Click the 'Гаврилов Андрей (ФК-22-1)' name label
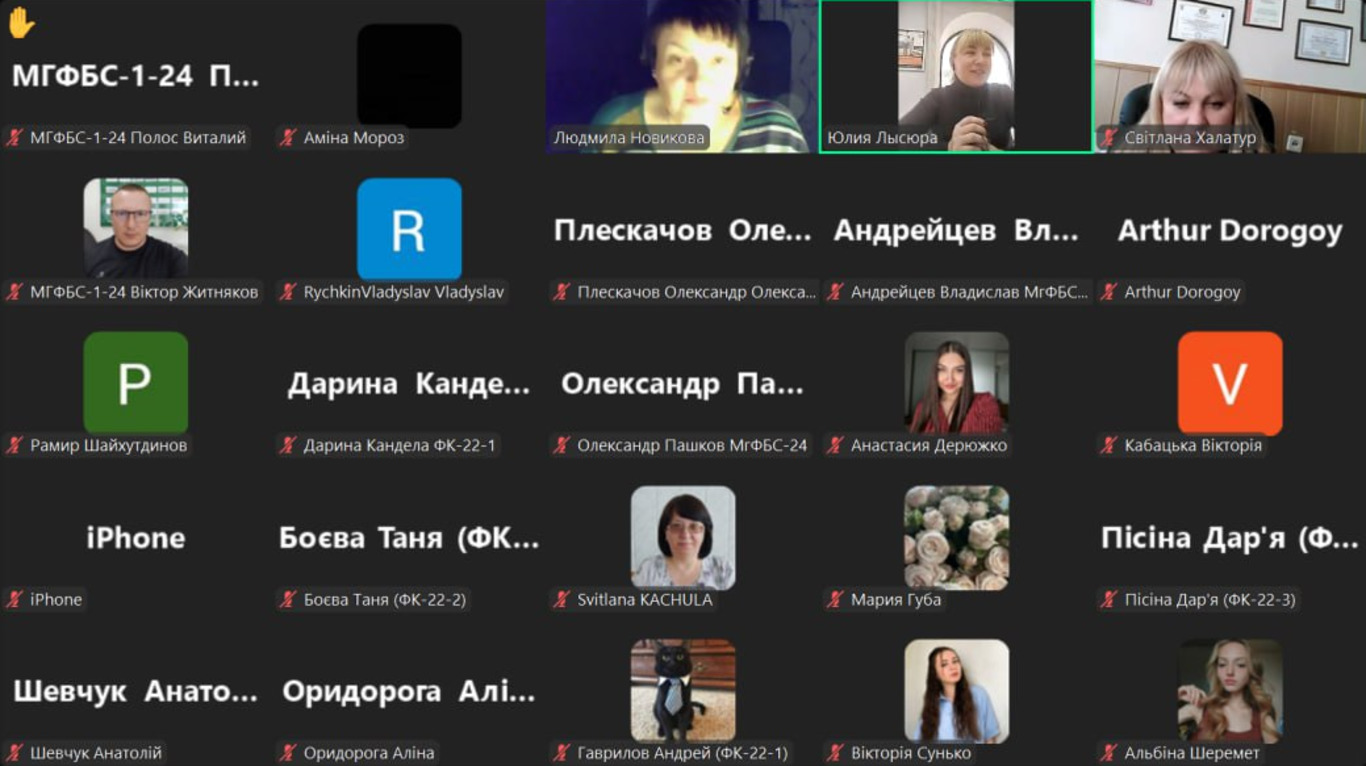1366x766 pixels. tap(683, 753)
